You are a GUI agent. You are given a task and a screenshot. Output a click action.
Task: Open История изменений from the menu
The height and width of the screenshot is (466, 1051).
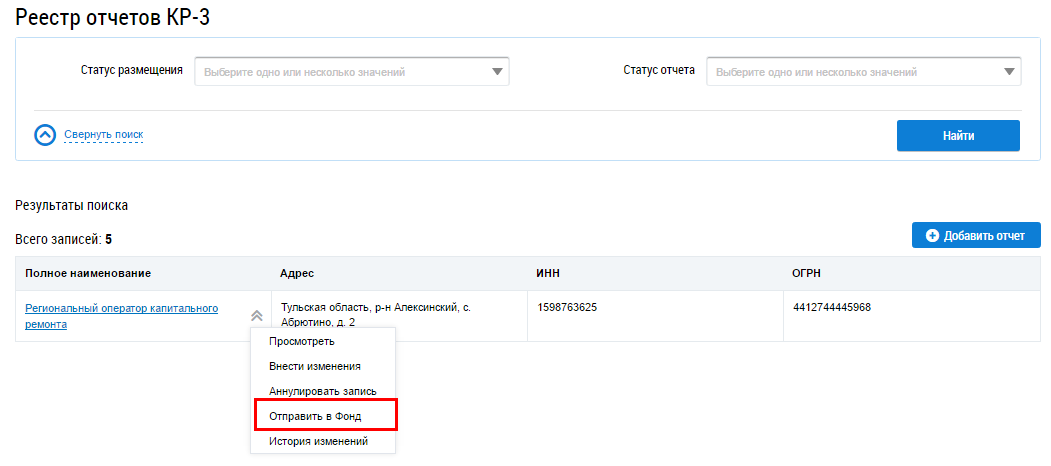click(319, 441)
